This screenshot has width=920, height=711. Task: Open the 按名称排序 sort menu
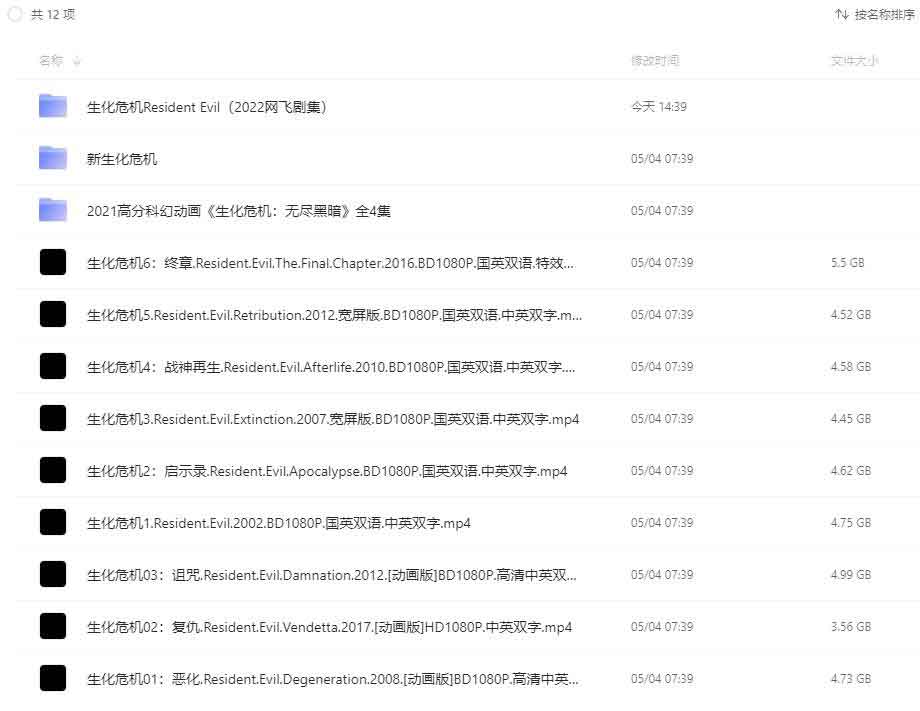click(874, 15)
